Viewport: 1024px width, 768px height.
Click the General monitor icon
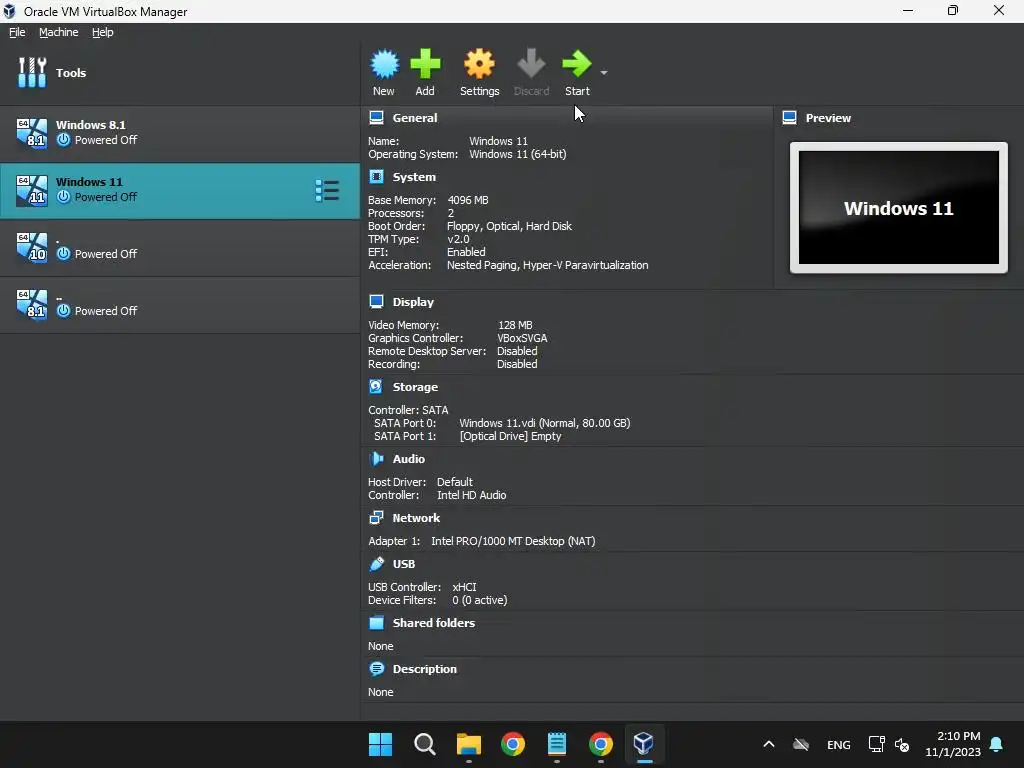click(x=376, y=118)
